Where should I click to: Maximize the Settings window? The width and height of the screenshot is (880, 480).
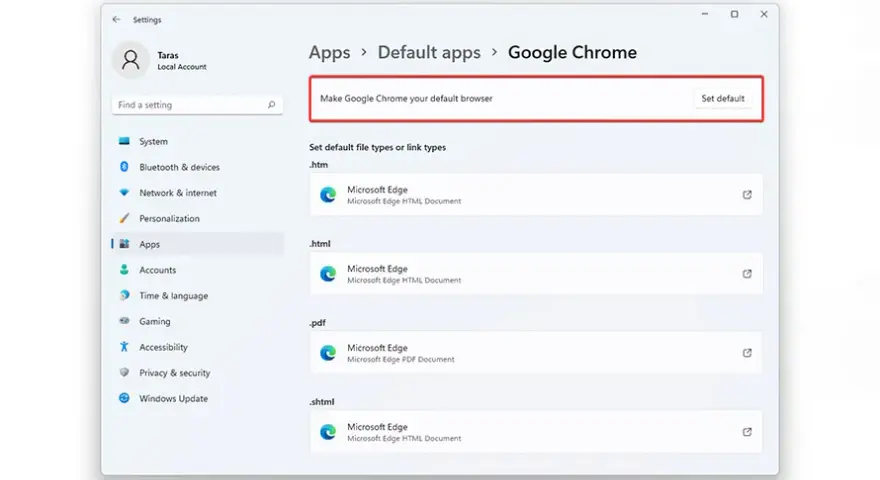[x=734, y=14]
